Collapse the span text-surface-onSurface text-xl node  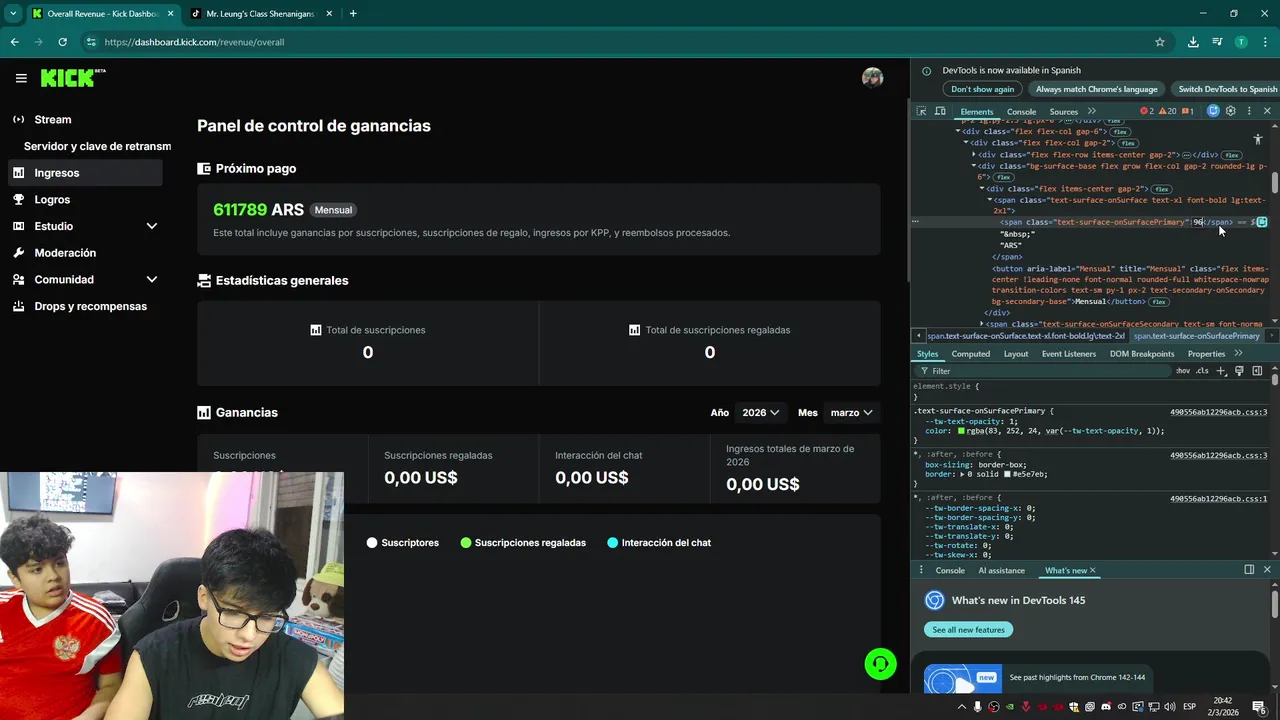pos(990,200)
